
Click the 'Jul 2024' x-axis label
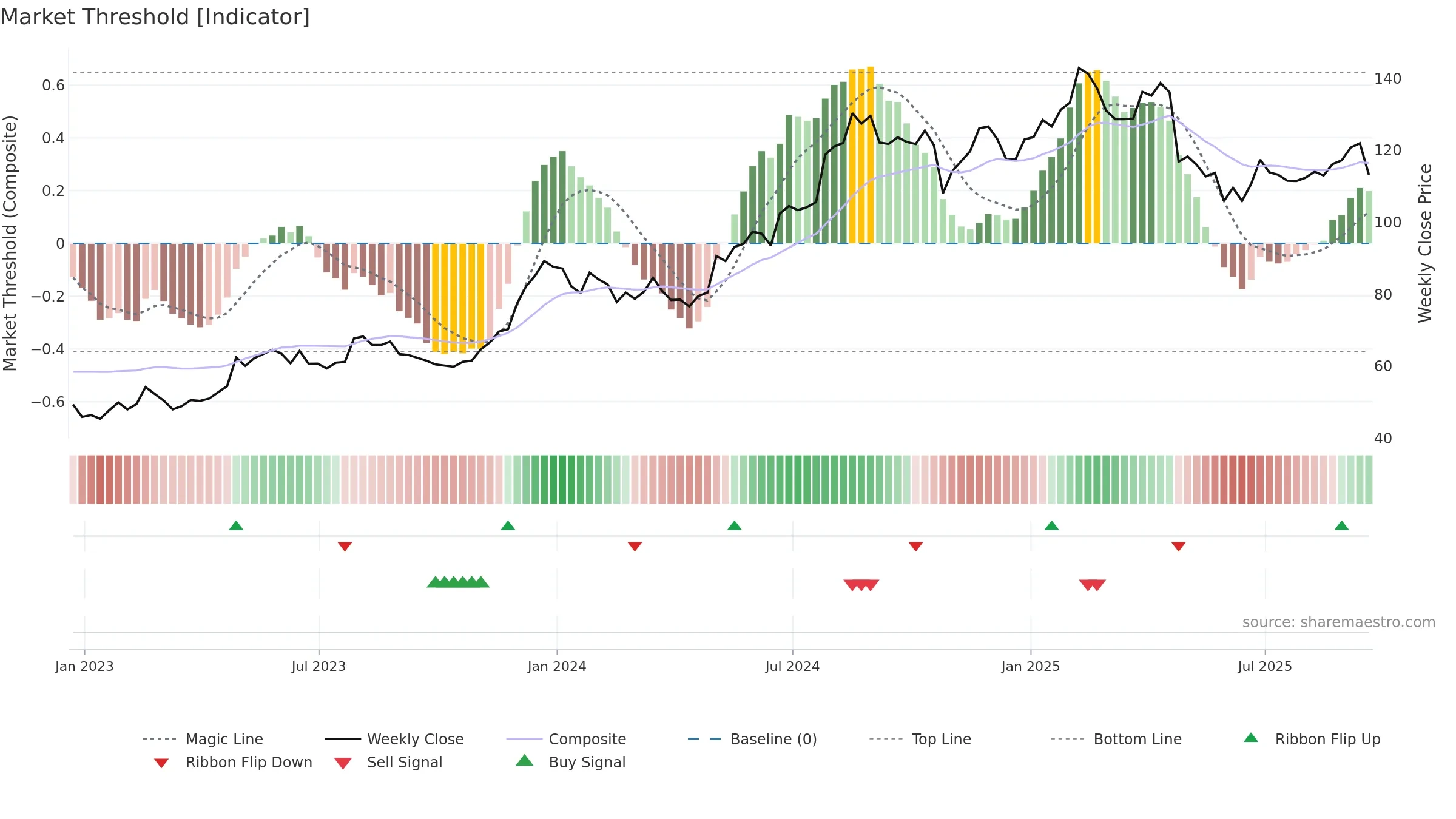pos(792,666)
